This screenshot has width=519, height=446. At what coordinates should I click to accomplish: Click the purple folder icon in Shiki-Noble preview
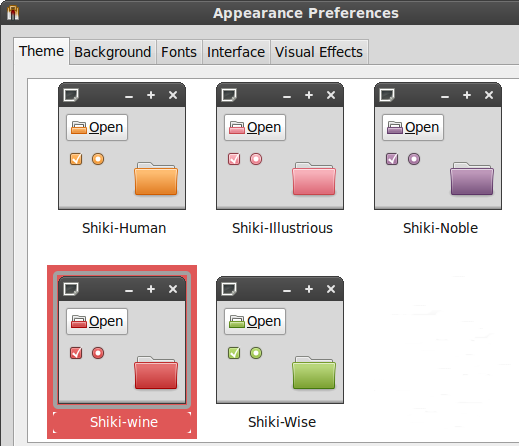coord(472,179)
